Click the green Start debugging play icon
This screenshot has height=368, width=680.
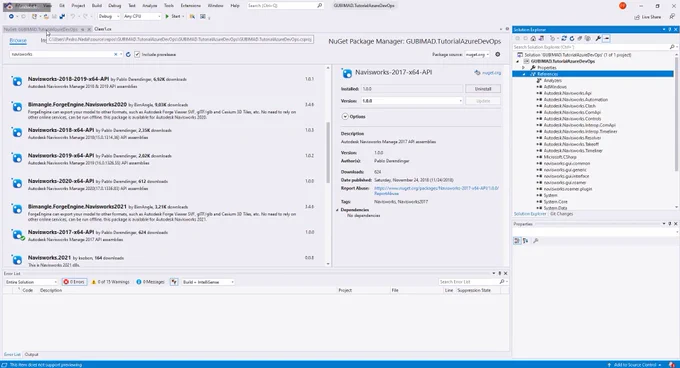167,16
